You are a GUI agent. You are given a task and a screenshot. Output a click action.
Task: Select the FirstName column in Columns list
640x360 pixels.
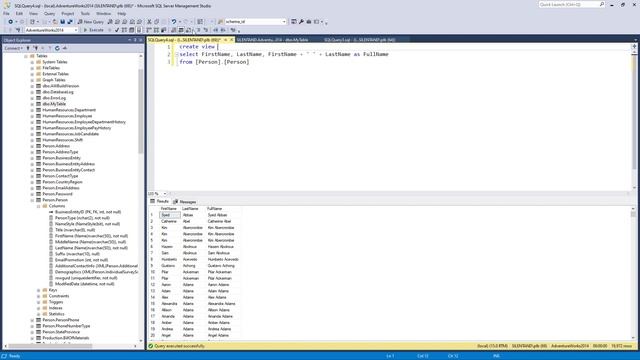click(x=91, y=236)
